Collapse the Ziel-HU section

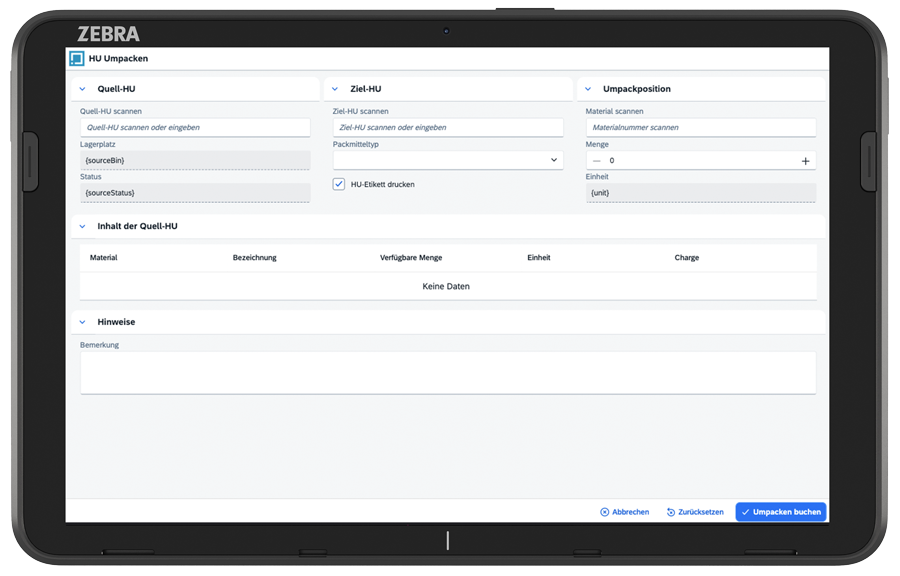pos(335,89)
